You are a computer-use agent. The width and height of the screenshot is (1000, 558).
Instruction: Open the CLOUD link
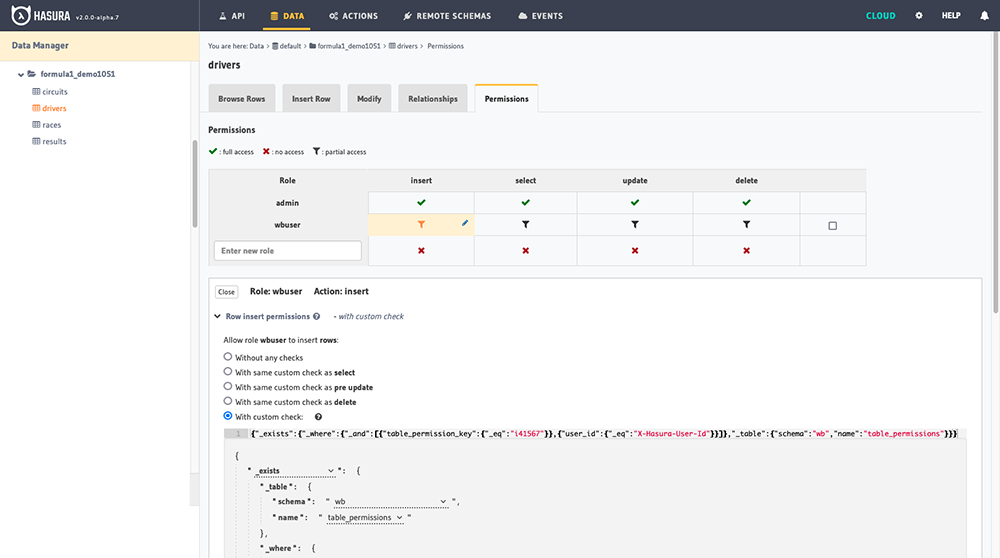click(880, 15)
